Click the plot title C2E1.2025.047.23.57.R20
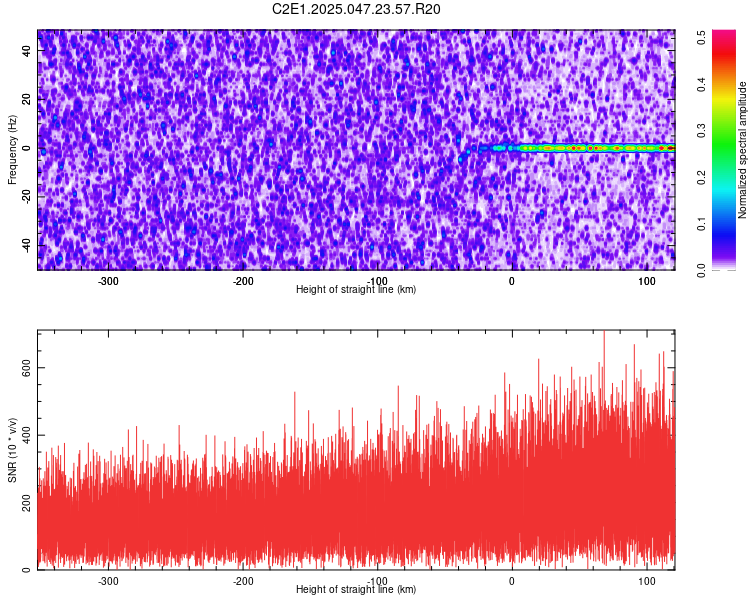This screenshot has height=600, width=750. pos(356,9)
